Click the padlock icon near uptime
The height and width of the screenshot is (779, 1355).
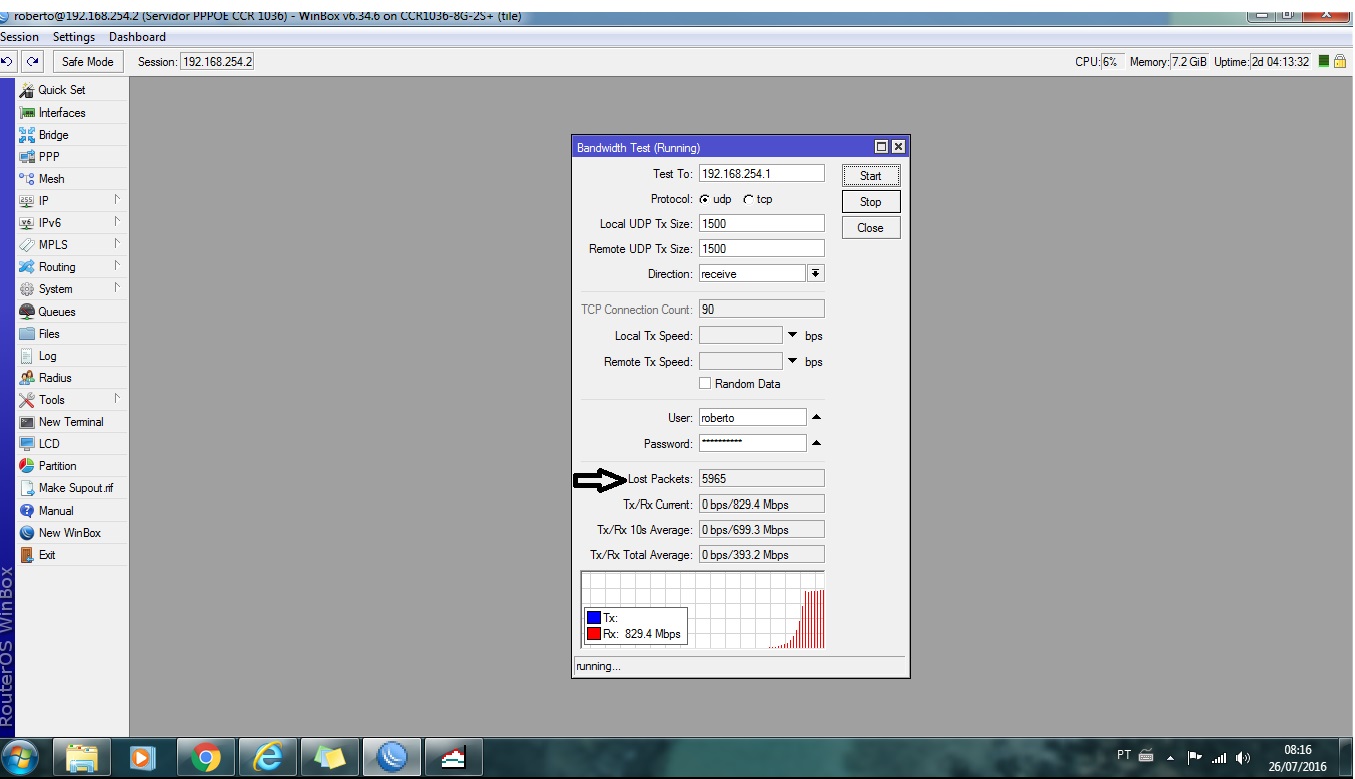coord(1340,62)
